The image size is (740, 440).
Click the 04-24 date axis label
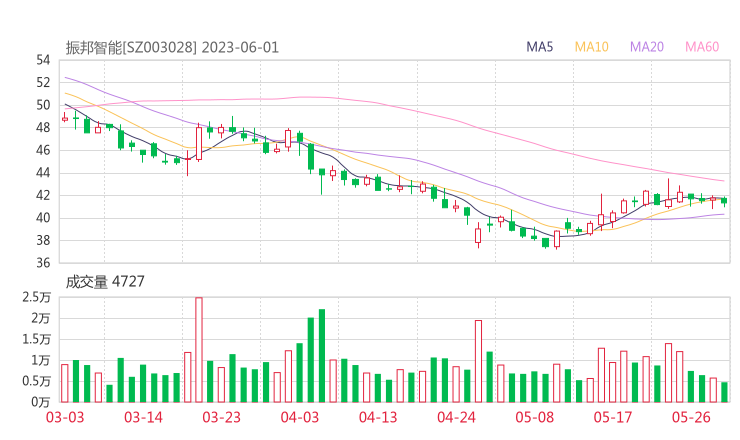coord(456,417)
